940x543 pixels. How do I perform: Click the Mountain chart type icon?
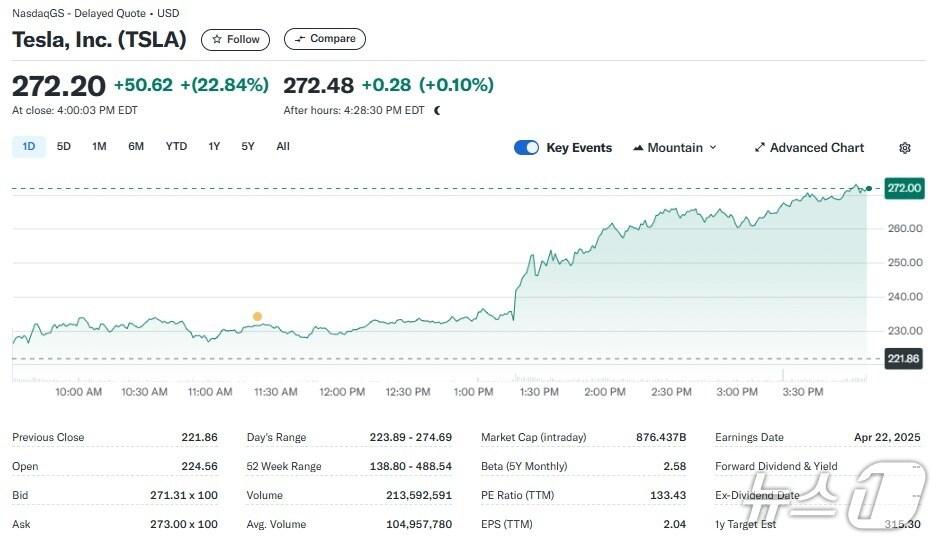click(x=638, y=148)
